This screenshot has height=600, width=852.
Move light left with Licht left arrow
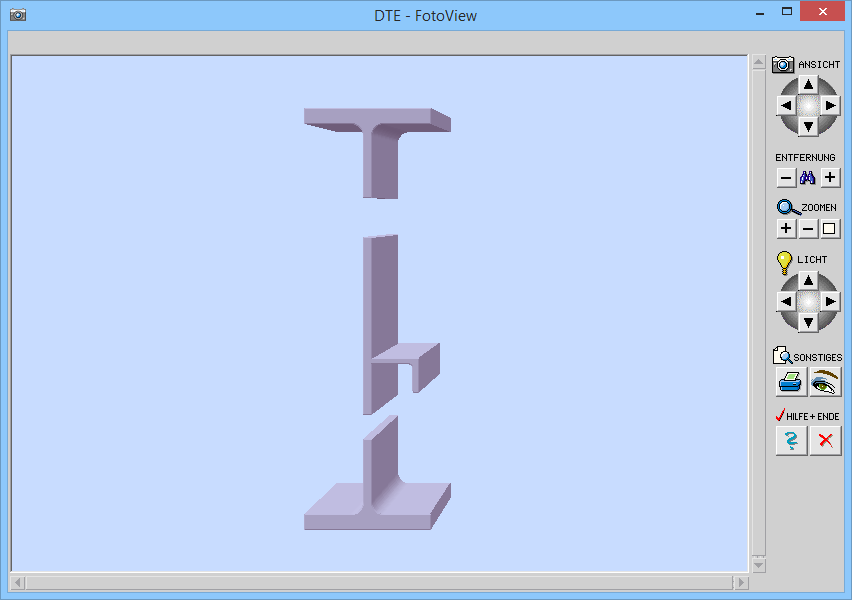[786, 301]
